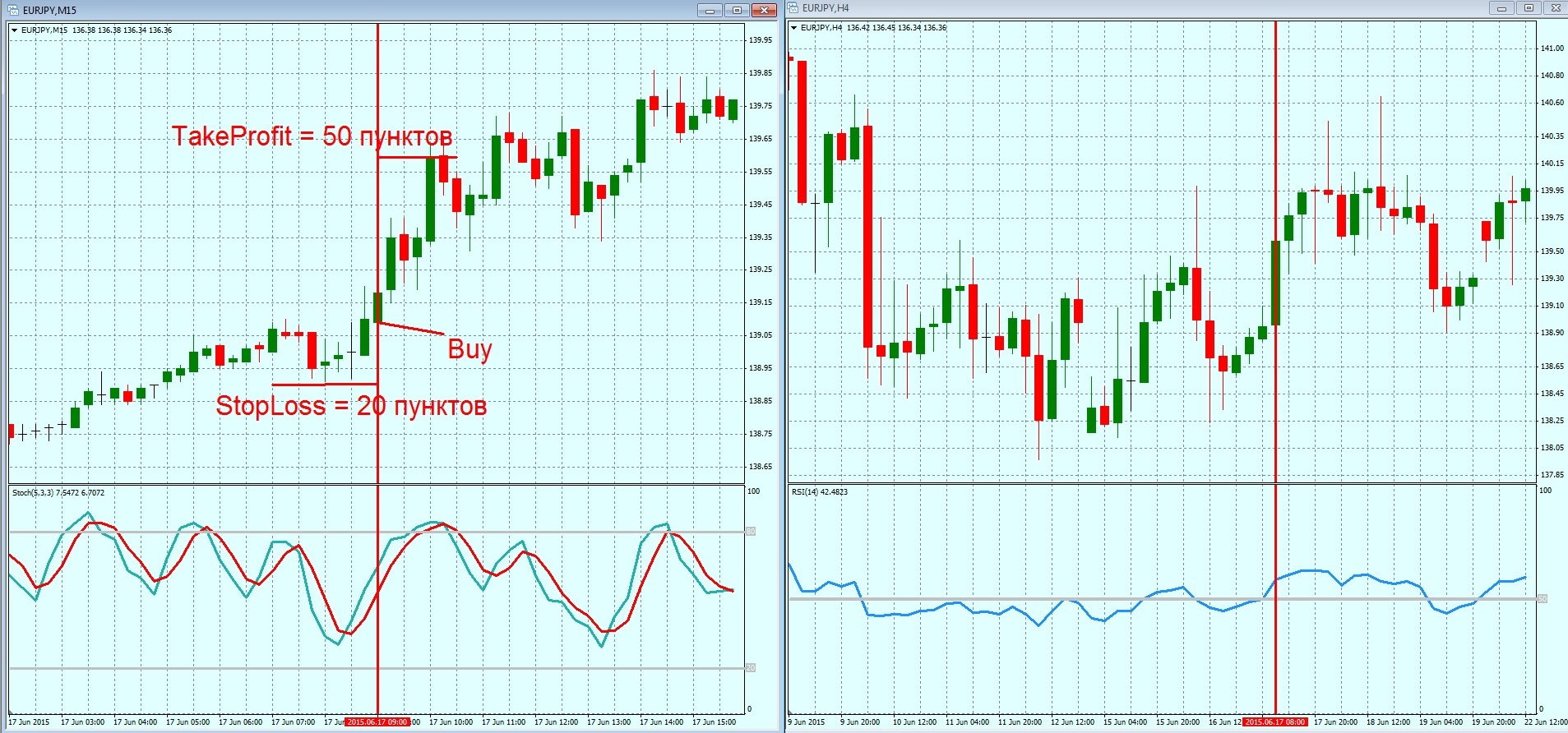
Task: Maximize the EURJPY,M15 chart window
Action: point(737,11)
